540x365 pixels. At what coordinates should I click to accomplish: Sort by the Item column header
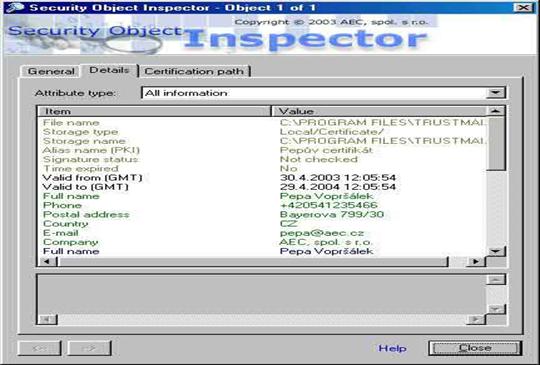[154, 111]
